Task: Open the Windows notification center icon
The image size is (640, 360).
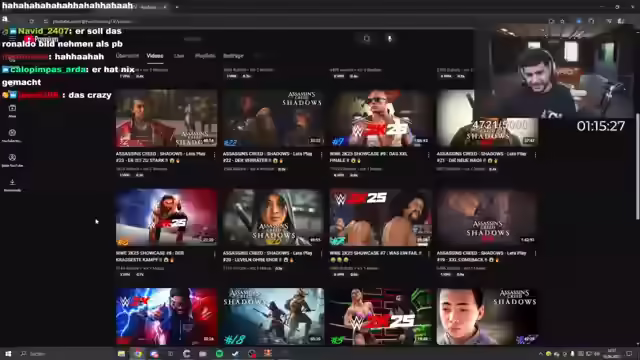Action: [x=629, y=353]
